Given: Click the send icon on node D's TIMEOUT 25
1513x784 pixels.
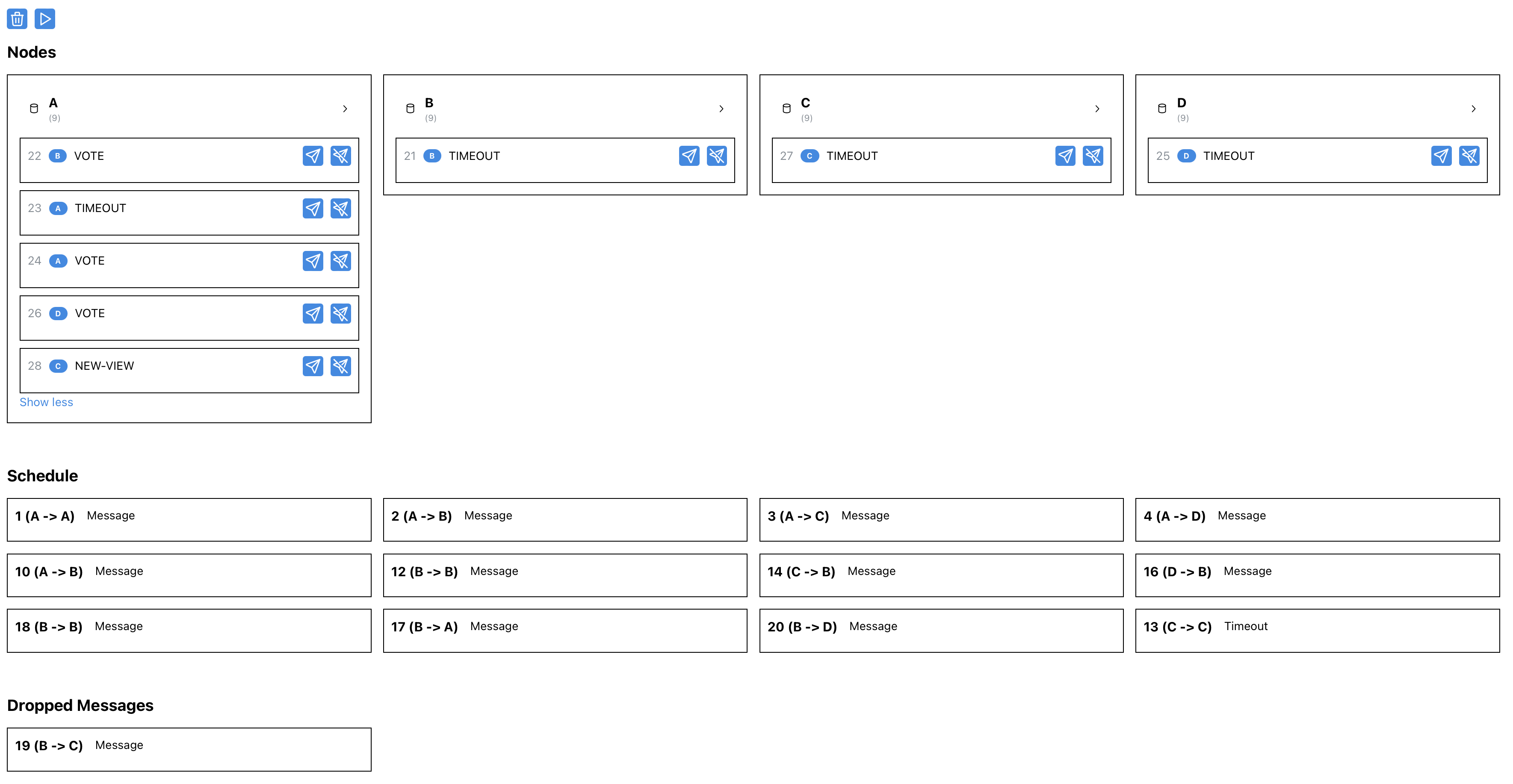Looking at the screenshot, I should pyautogui.click(x=1441, y=156).
